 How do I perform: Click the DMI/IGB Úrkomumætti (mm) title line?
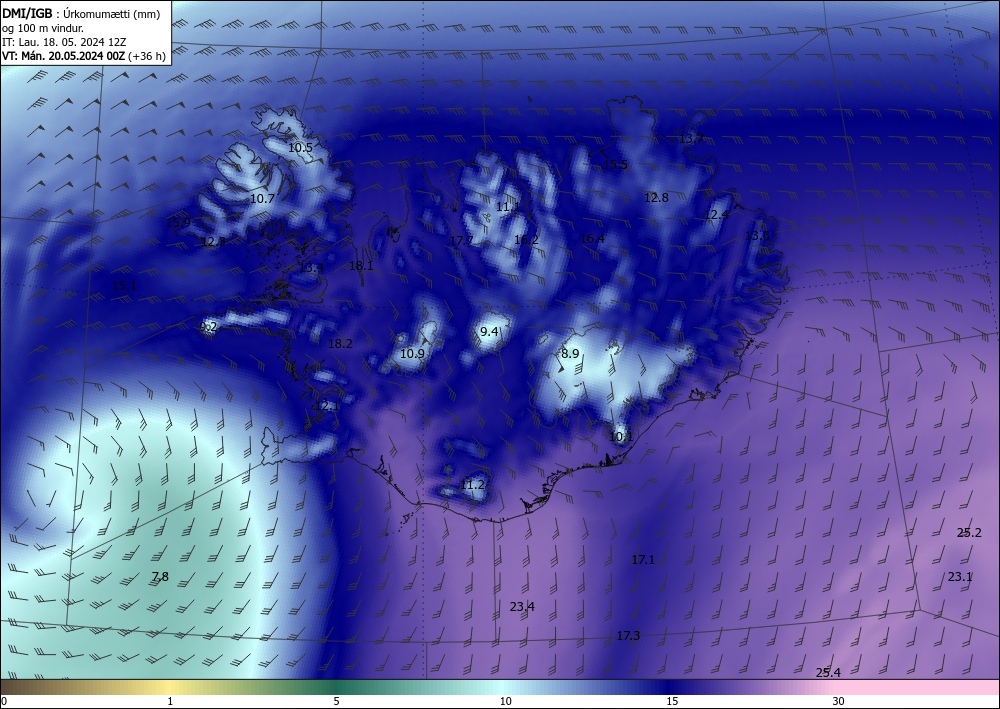pos(81,13)
